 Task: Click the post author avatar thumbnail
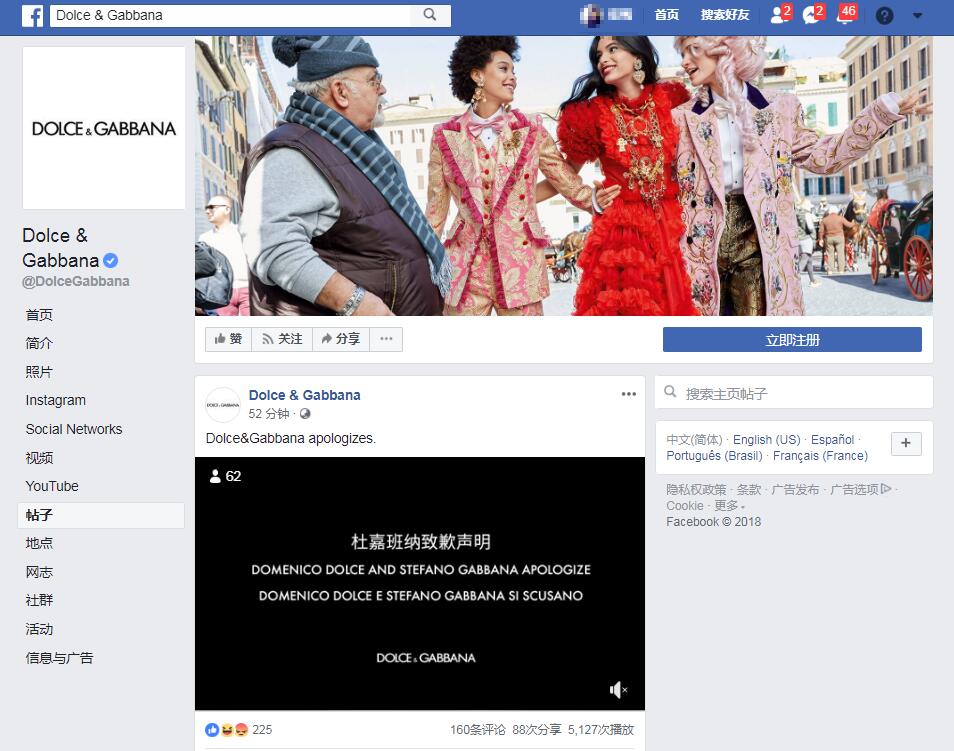[x=223, y=405]
